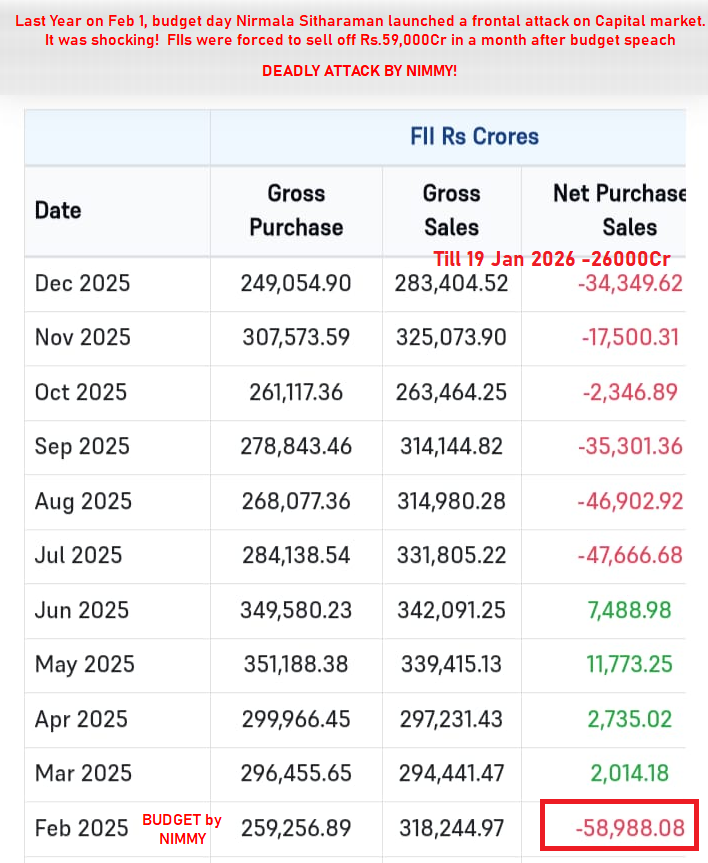Click net value -58,988.08
Screen dimensions: 708x863
[630, 828]
